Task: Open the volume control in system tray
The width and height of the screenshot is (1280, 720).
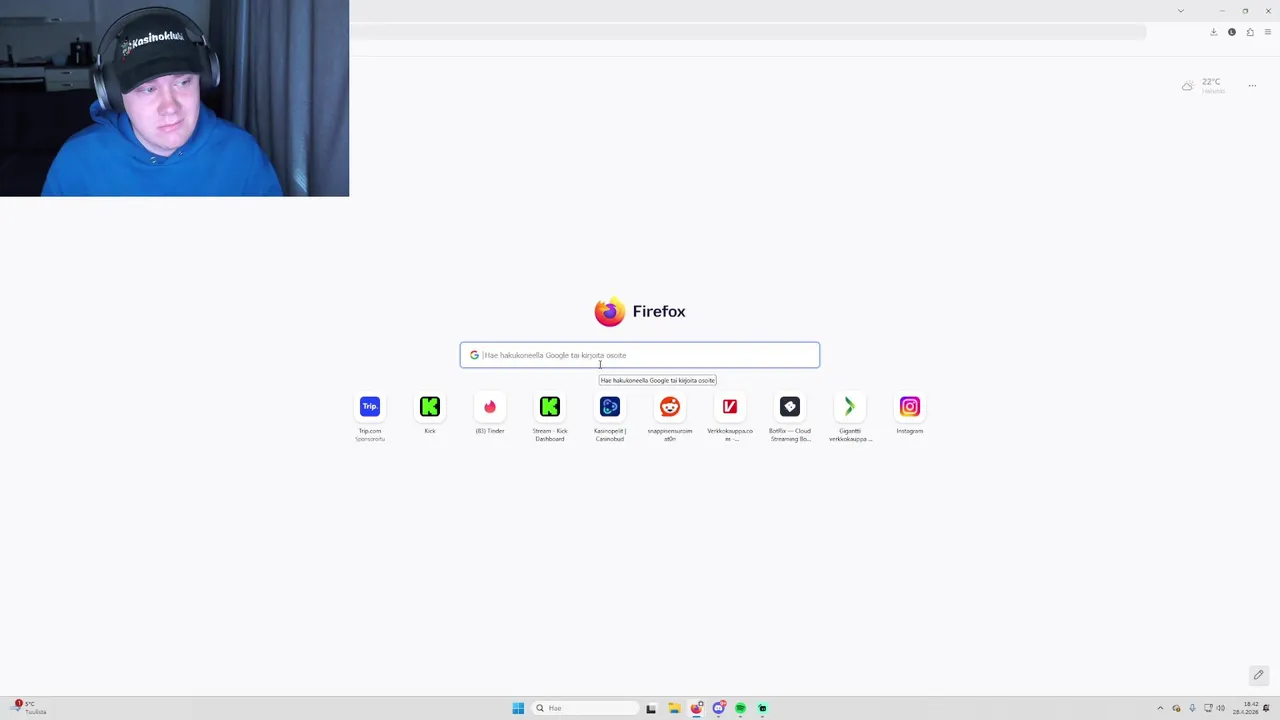Action: (x=1221, y=708)
